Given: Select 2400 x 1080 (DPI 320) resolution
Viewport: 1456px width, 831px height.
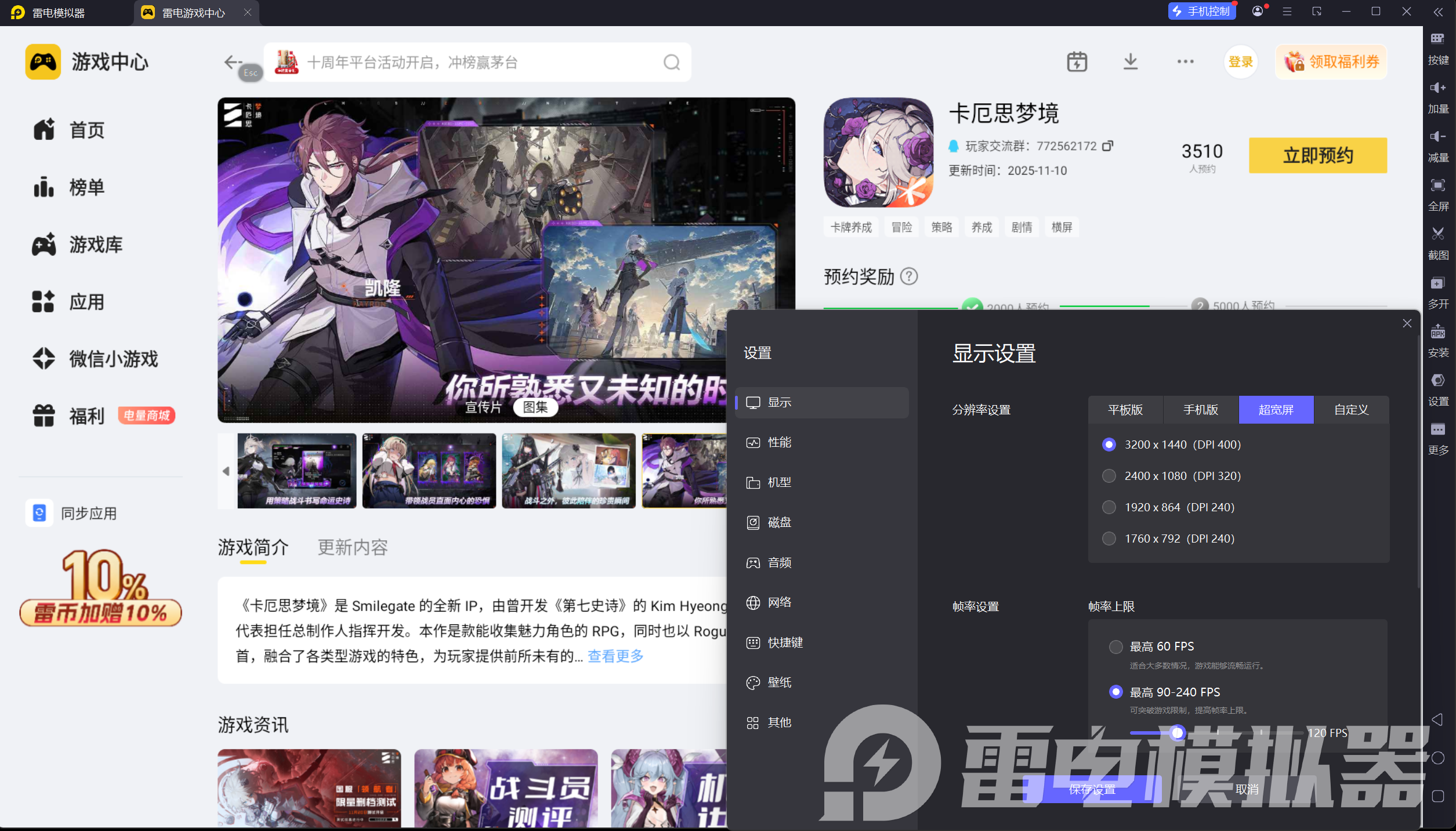Looking at the screenshot, I should pos(1109,476).
